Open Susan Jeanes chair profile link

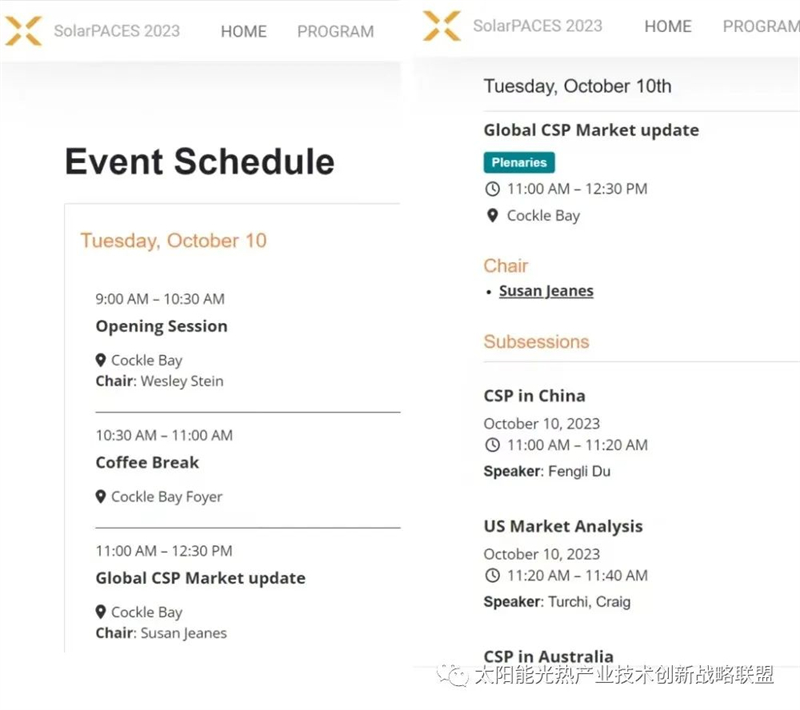tap(546, 291)
